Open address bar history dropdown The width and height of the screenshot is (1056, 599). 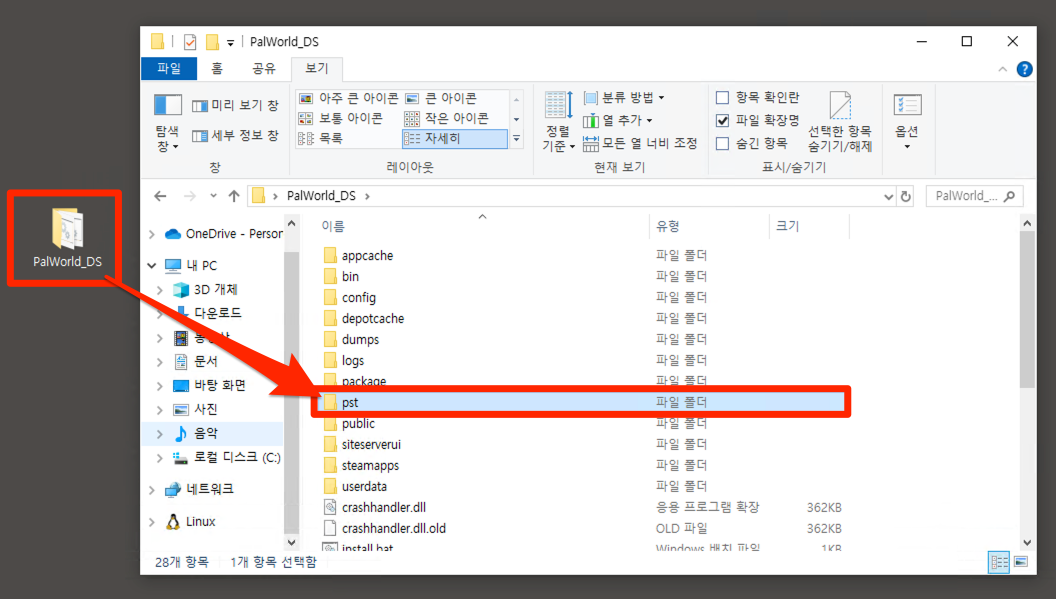click(888, 196)
